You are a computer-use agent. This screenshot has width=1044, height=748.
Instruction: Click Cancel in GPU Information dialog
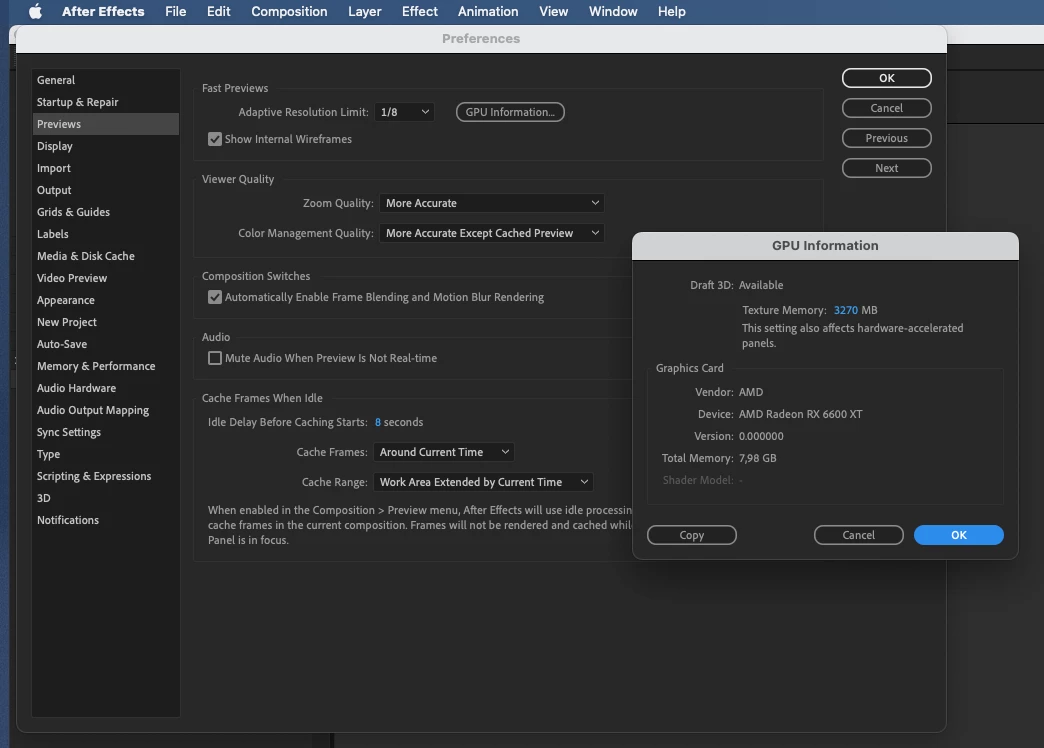point(858,535)
